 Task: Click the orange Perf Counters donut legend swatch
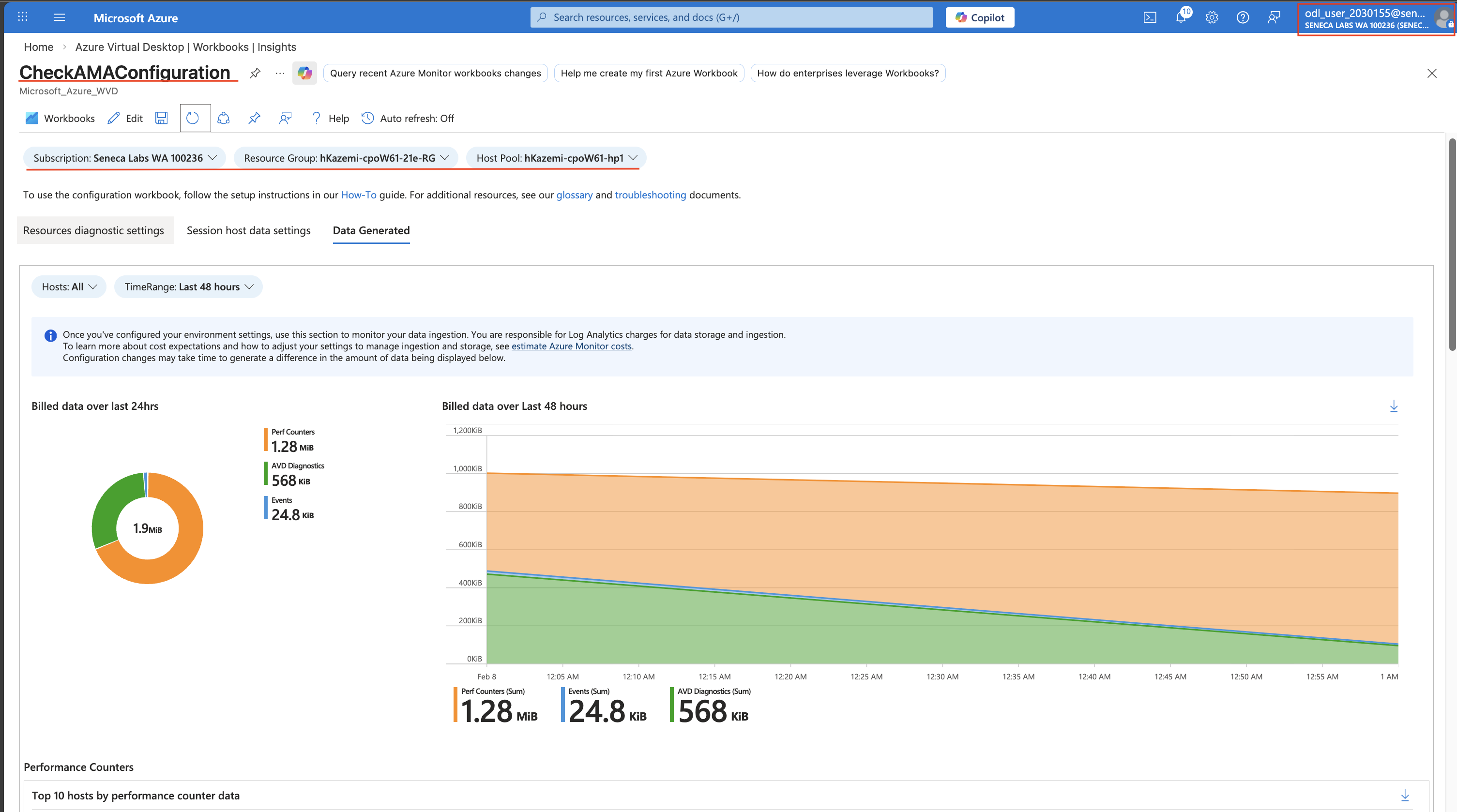pyautogui.click(x=265, y=439)
